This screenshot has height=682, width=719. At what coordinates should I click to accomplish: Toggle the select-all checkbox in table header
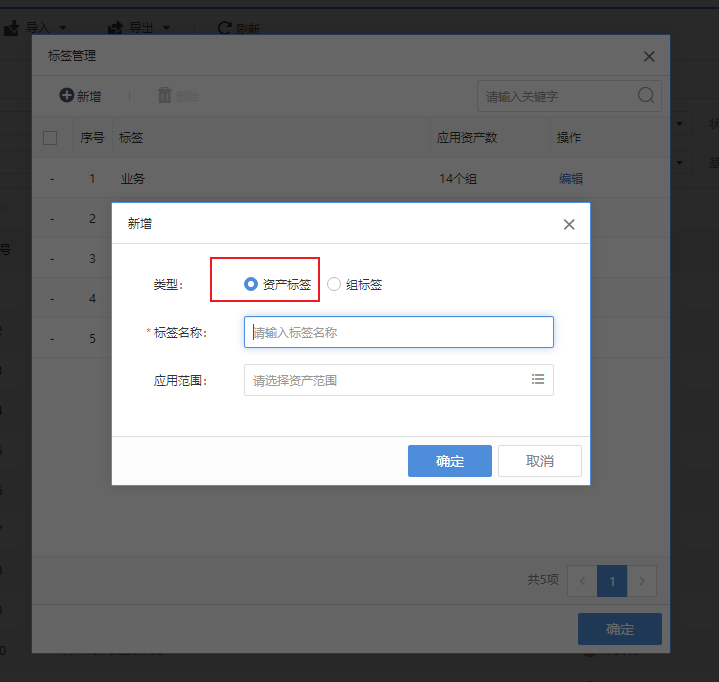tap(50, 138)
